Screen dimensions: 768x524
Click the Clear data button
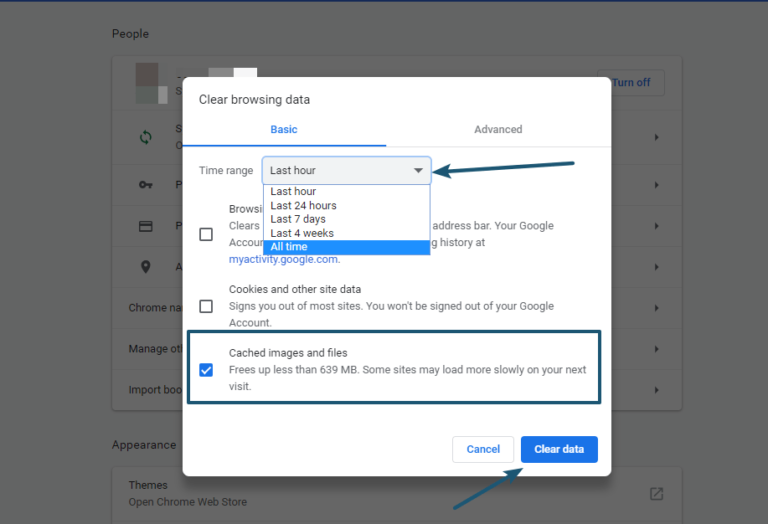559,449
